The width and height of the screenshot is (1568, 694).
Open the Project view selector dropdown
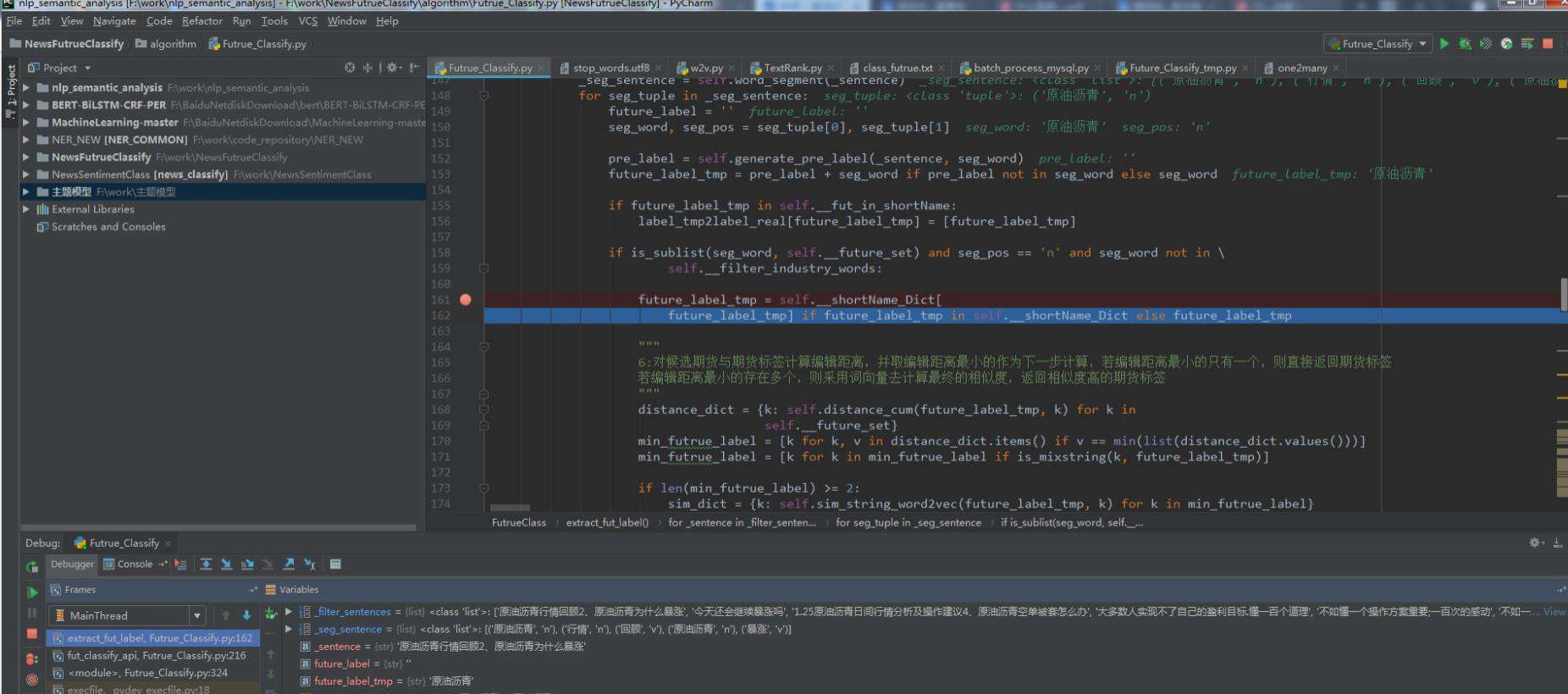tap(87, 68)
